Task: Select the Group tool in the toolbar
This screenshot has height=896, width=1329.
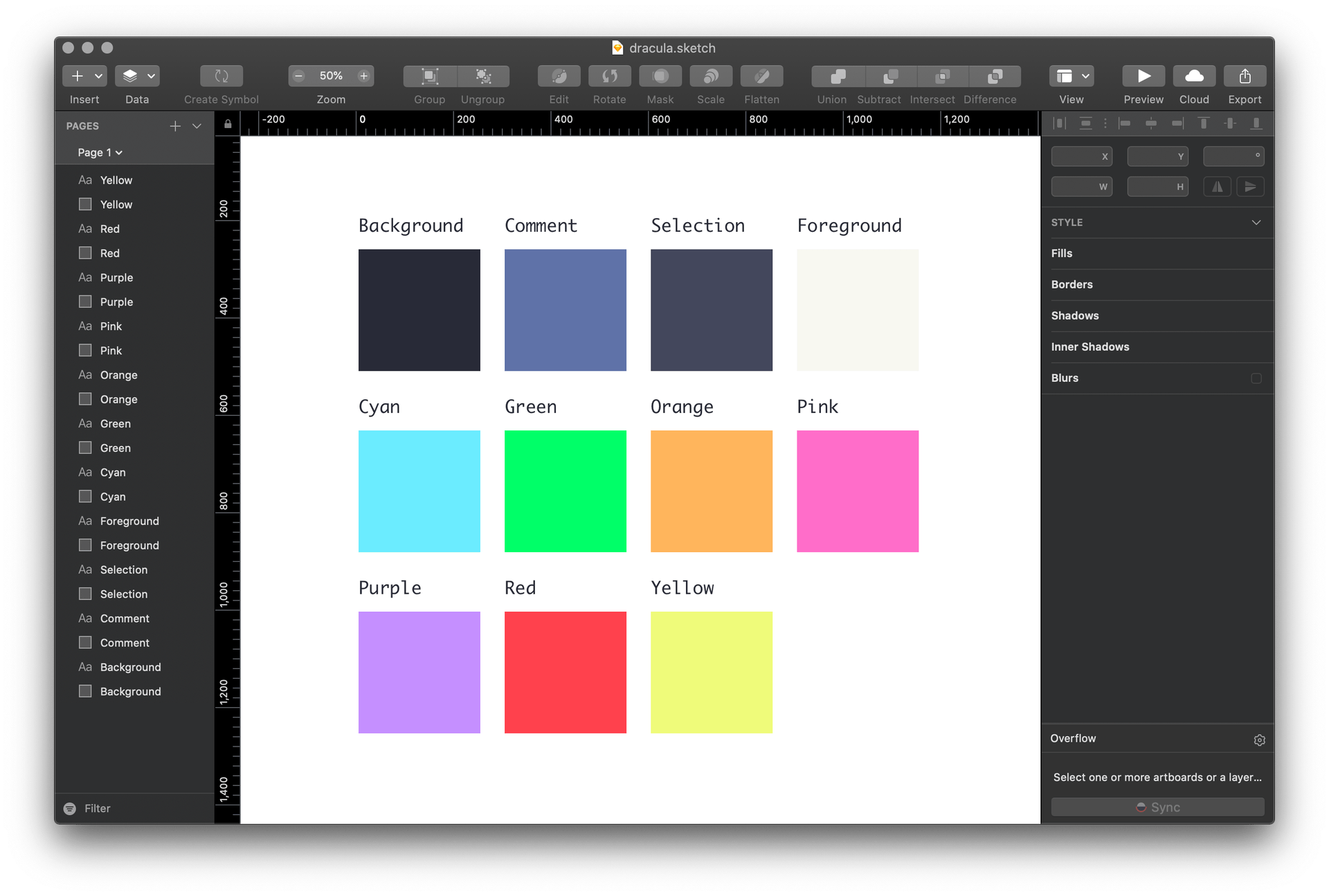Action: 428,76
